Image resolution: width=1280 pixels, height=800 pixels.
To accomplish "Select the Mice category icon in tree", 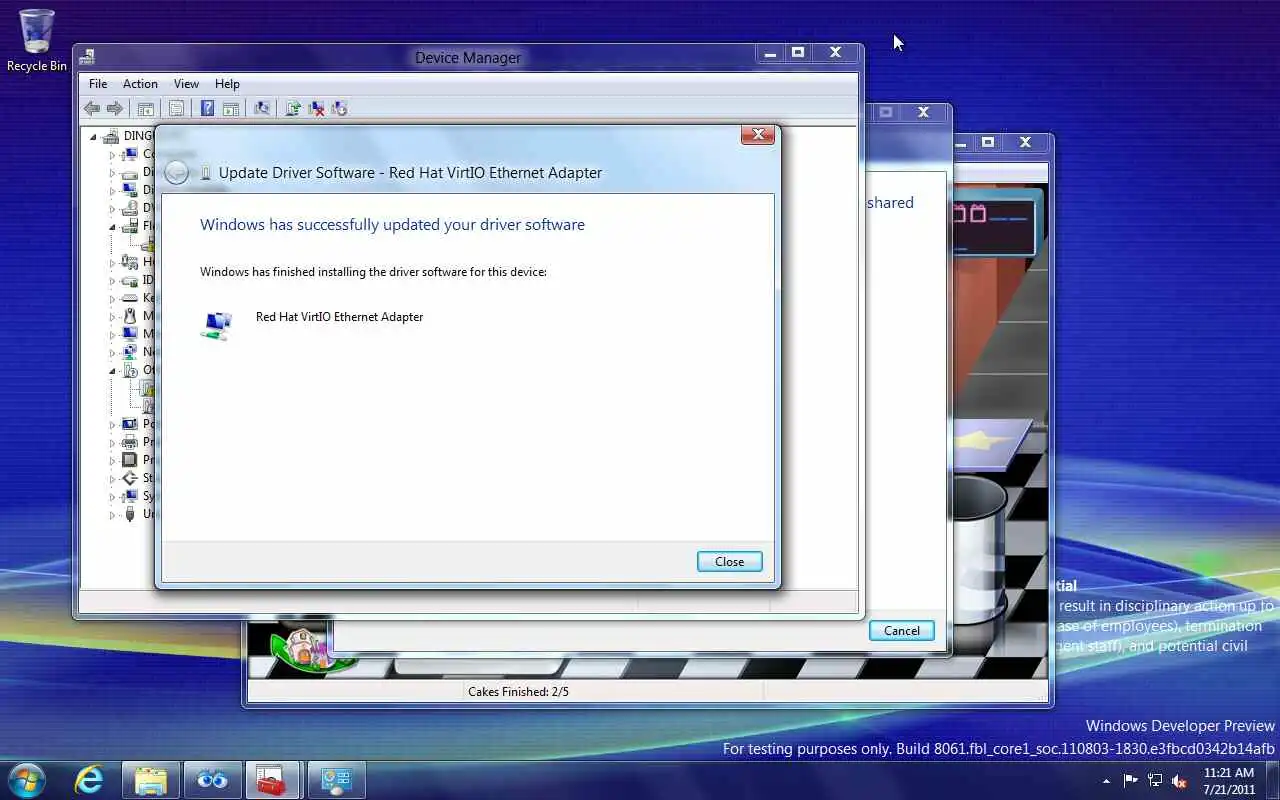I will (x=129, y=316).
